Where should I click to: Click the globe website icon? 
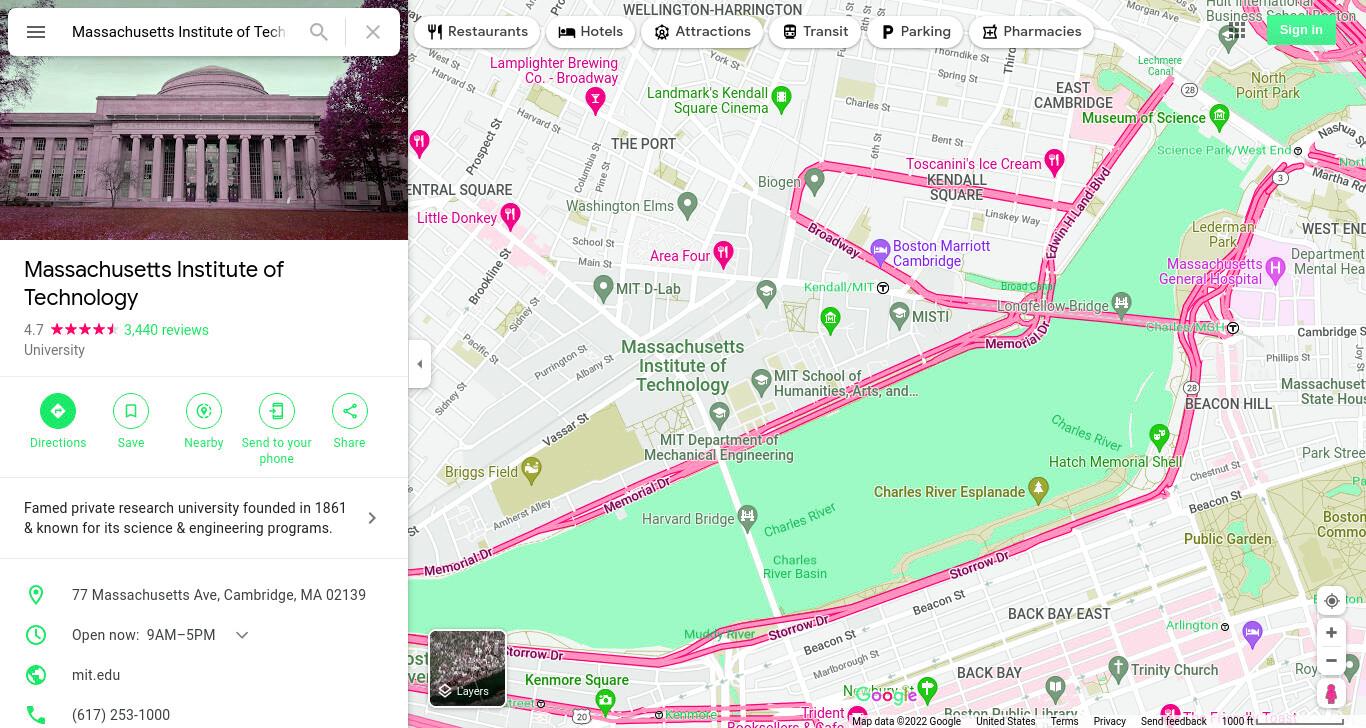(x=36, y=675)
